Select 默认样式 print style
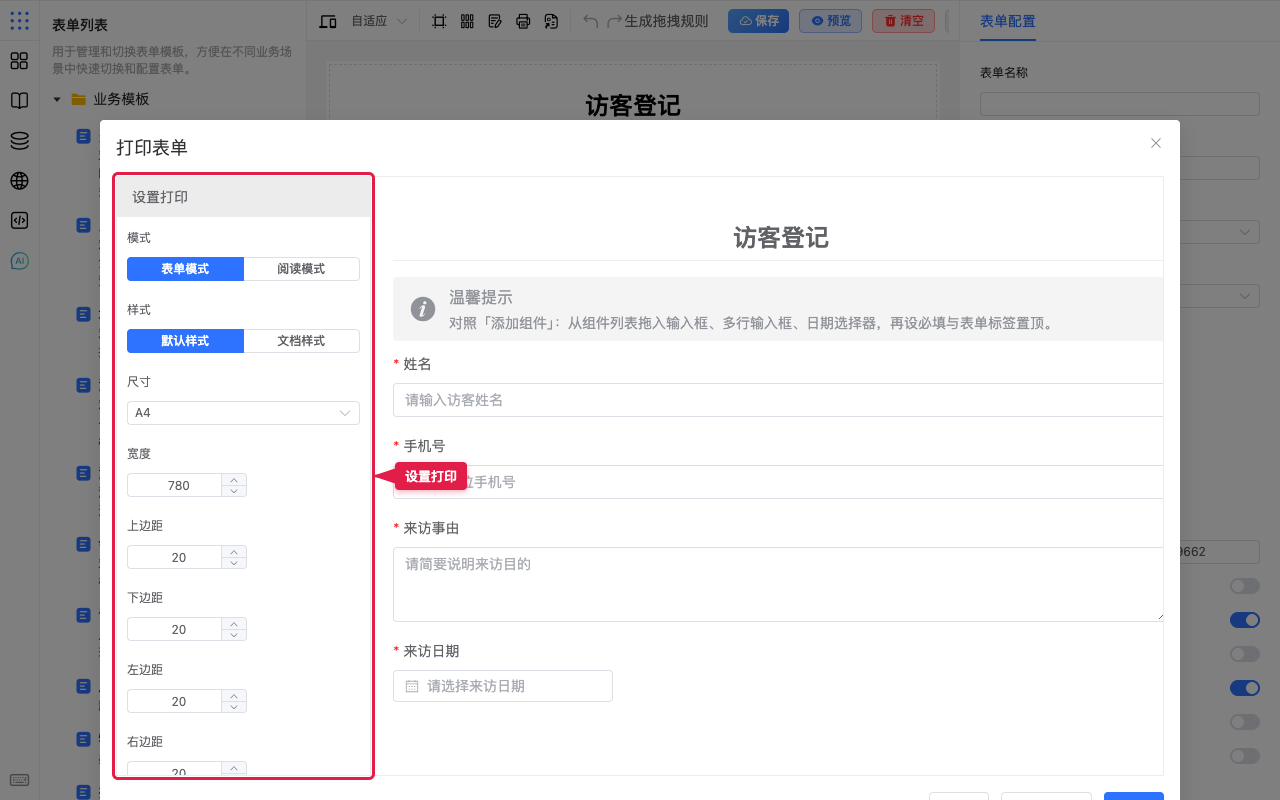 185,341
